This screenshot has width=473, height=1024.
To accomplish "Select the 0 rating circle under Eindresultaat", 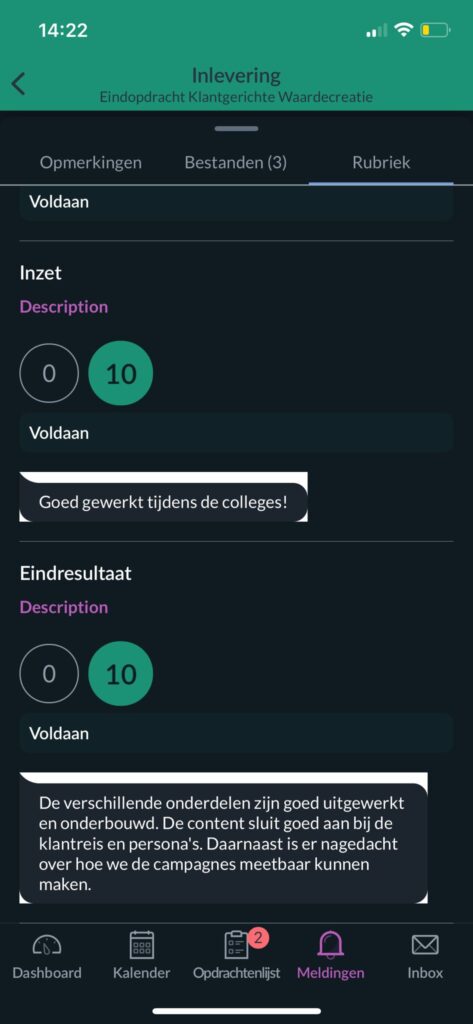I will coord(49,673).
